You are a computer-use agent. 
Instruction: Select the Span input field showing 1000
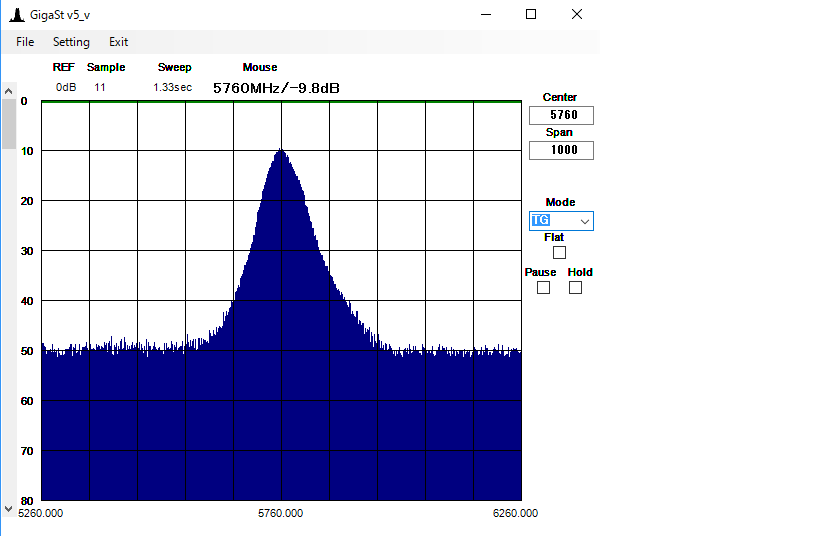coord(561,151)
